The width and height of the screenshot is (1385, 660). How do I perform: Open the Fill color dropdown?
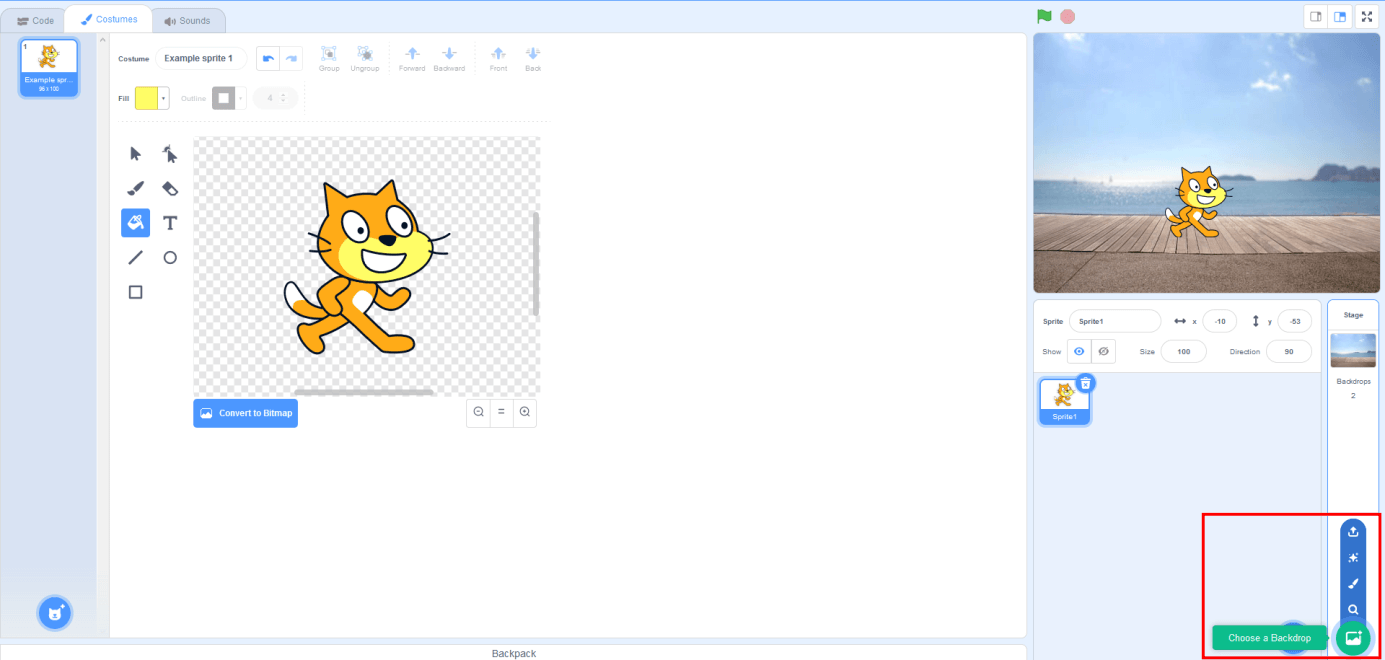point(163,98)
